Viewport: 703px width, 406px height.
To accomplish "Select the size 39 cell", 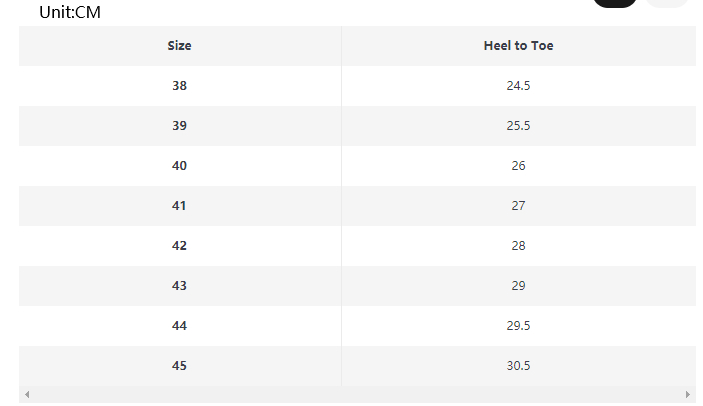I will [180, 126].
